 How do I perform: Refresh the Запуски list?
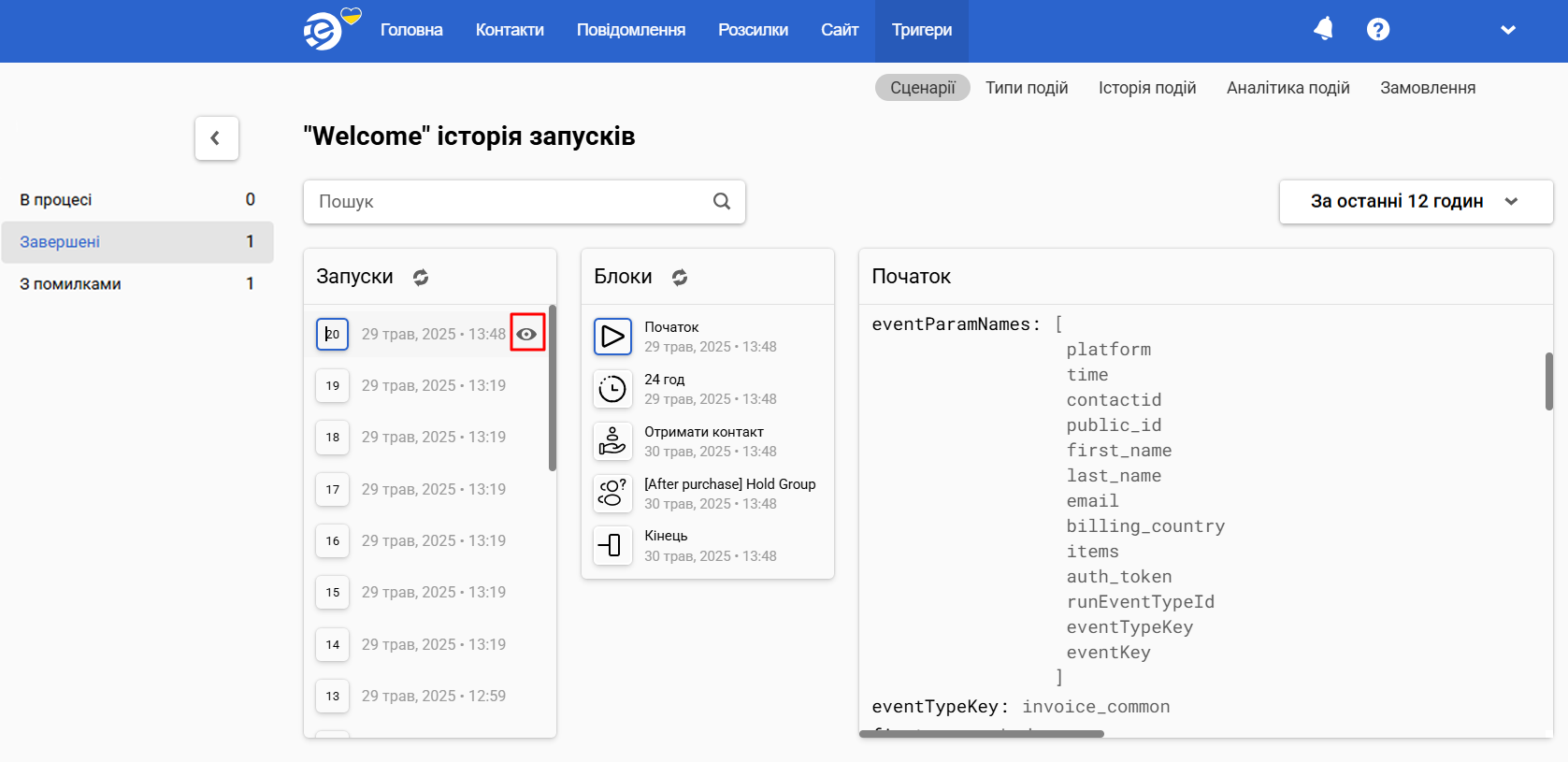pos(421,277)
